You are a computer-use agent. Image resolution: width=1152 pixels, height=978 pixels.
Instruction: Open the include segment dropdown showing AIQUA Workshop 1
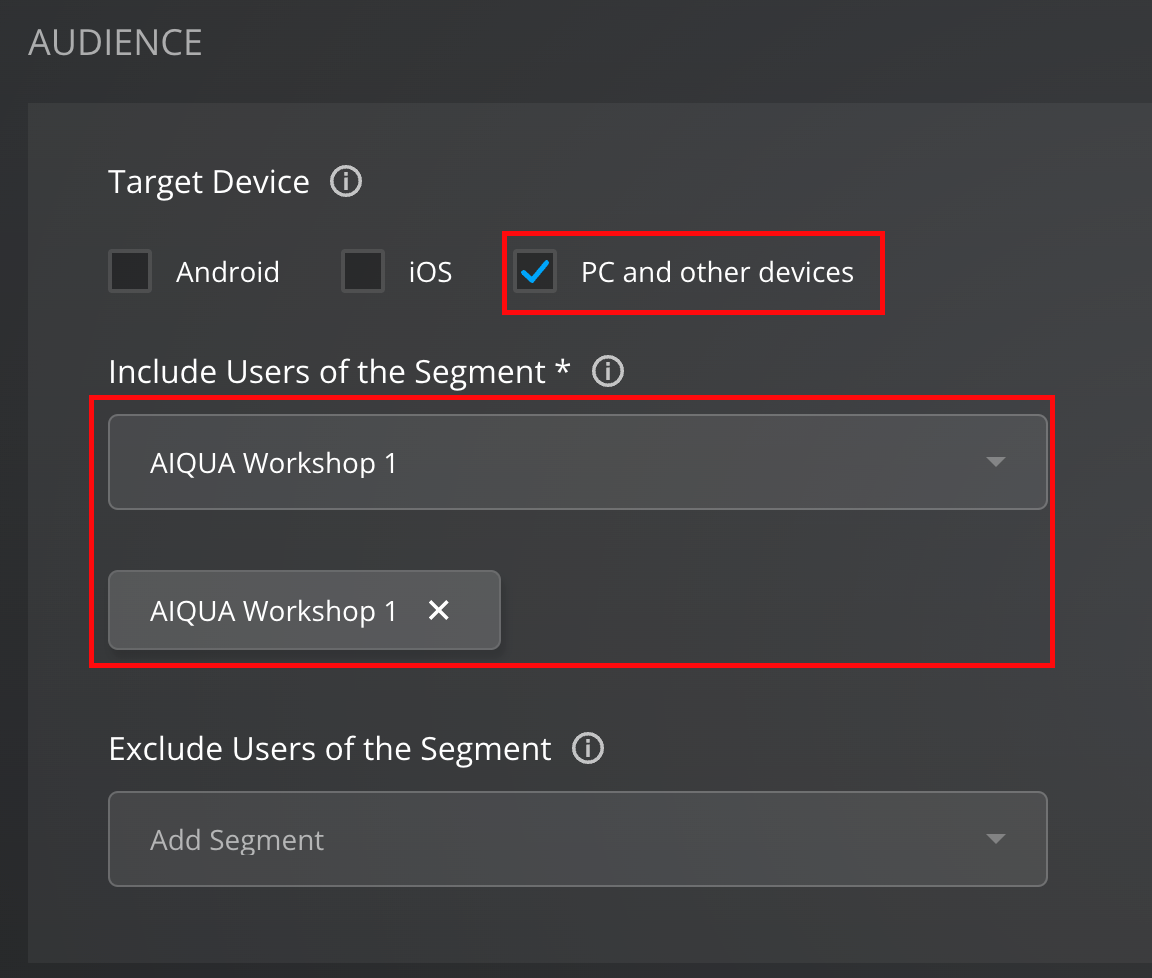[x=560, y=463]
